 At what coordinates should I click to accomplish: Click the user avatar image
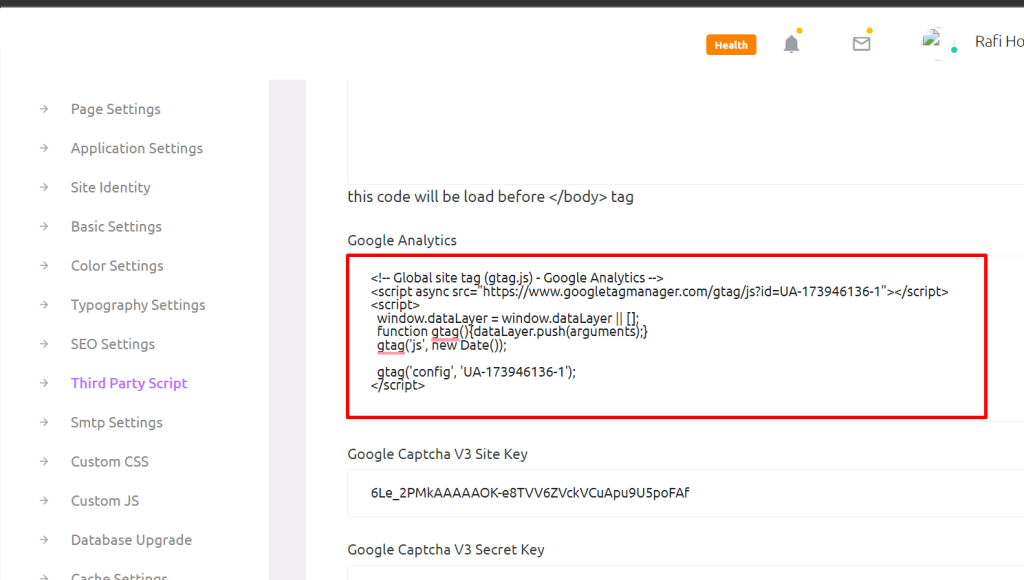pyautogui.click(x=931, y=40)
